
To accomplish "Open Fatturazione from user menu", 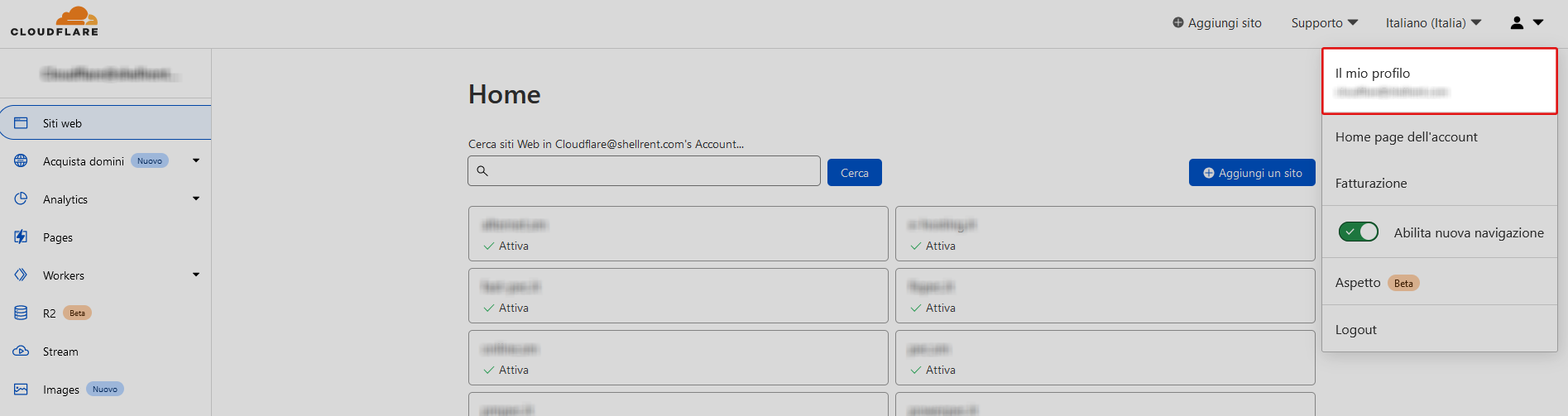I will (x=1440, y=184).
